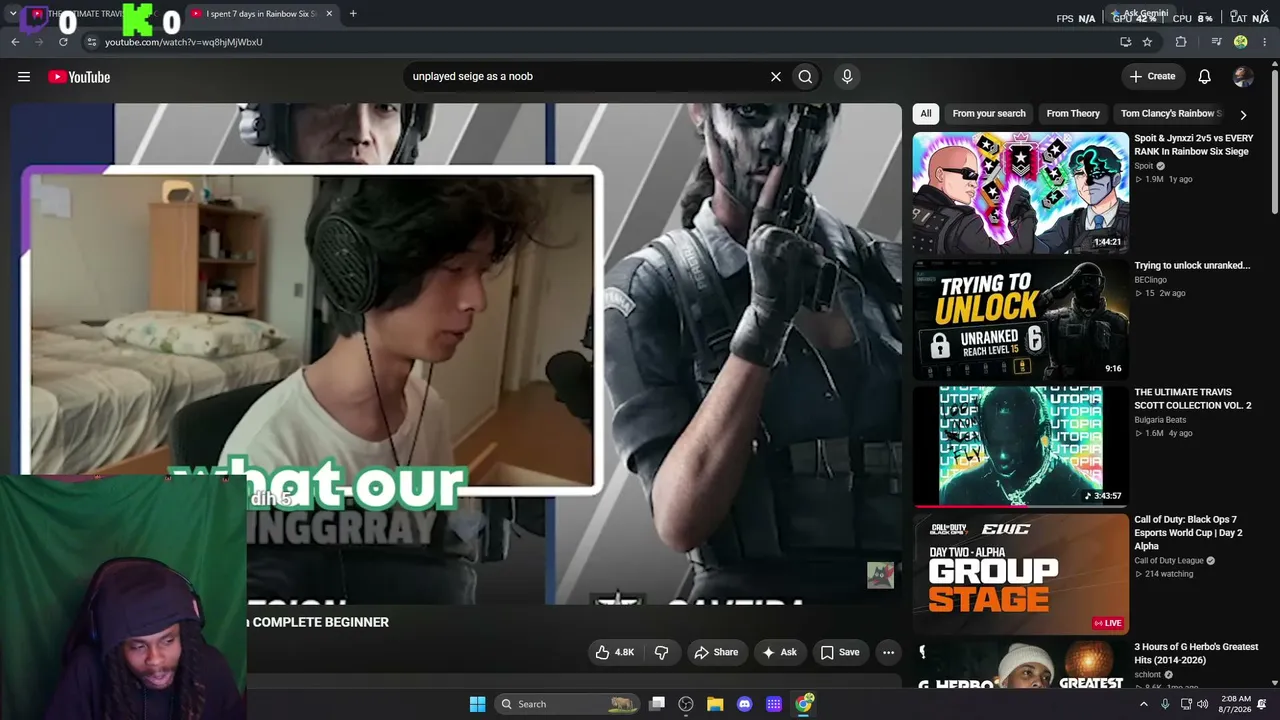1280x720 pixels.
Task: Open YouTube notifications bell
Action: 1205,77
